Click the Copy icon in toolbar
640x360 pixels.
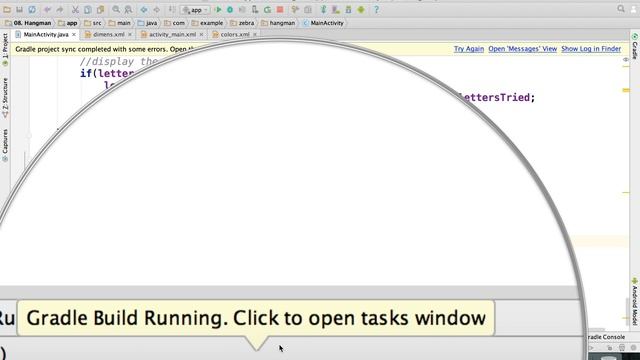point(88,9)
